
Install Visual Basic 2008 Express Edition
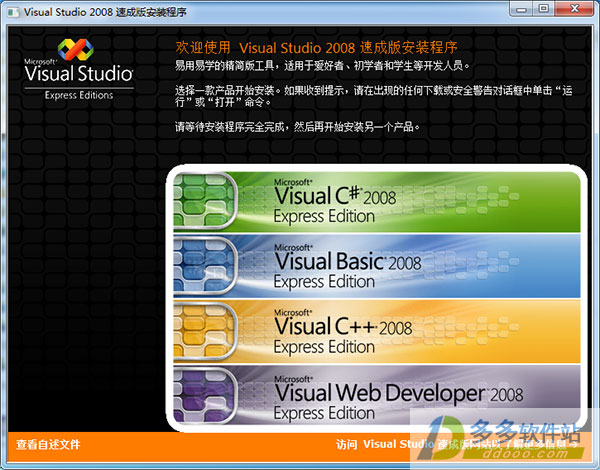click(x=377, y=267)
